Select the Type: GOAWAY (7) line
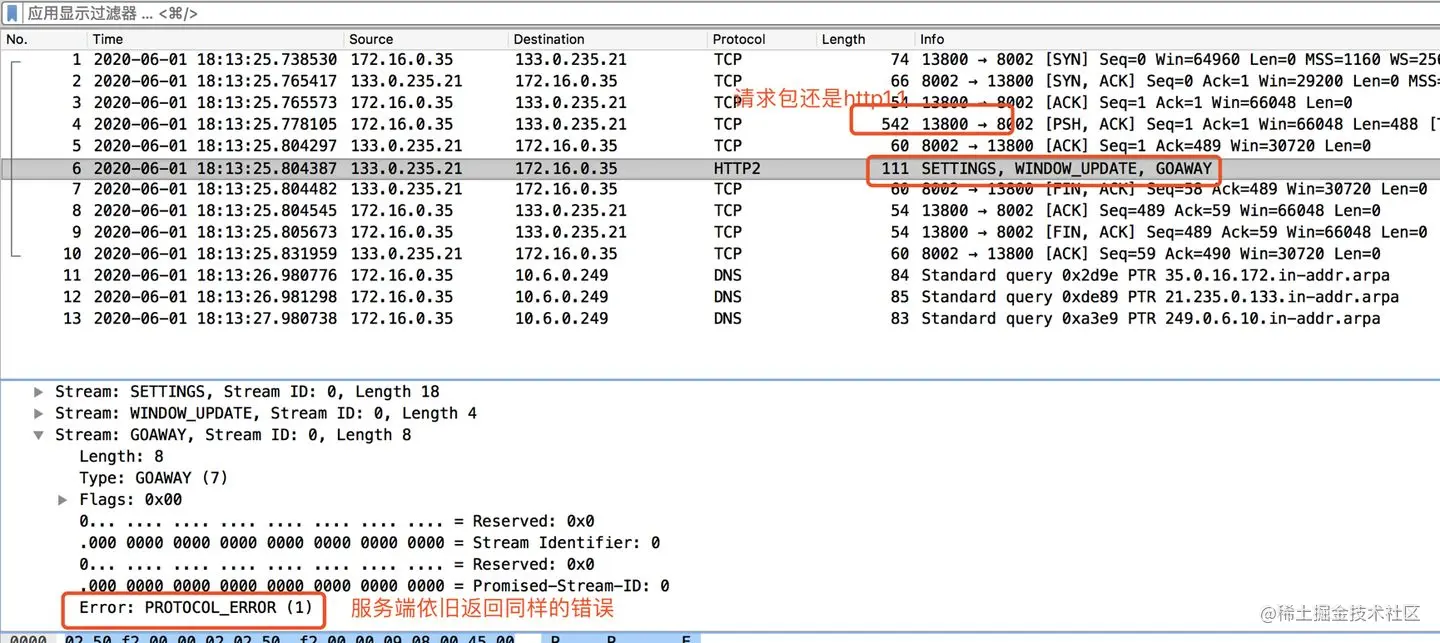1440x643 pixels. point(154,478)
